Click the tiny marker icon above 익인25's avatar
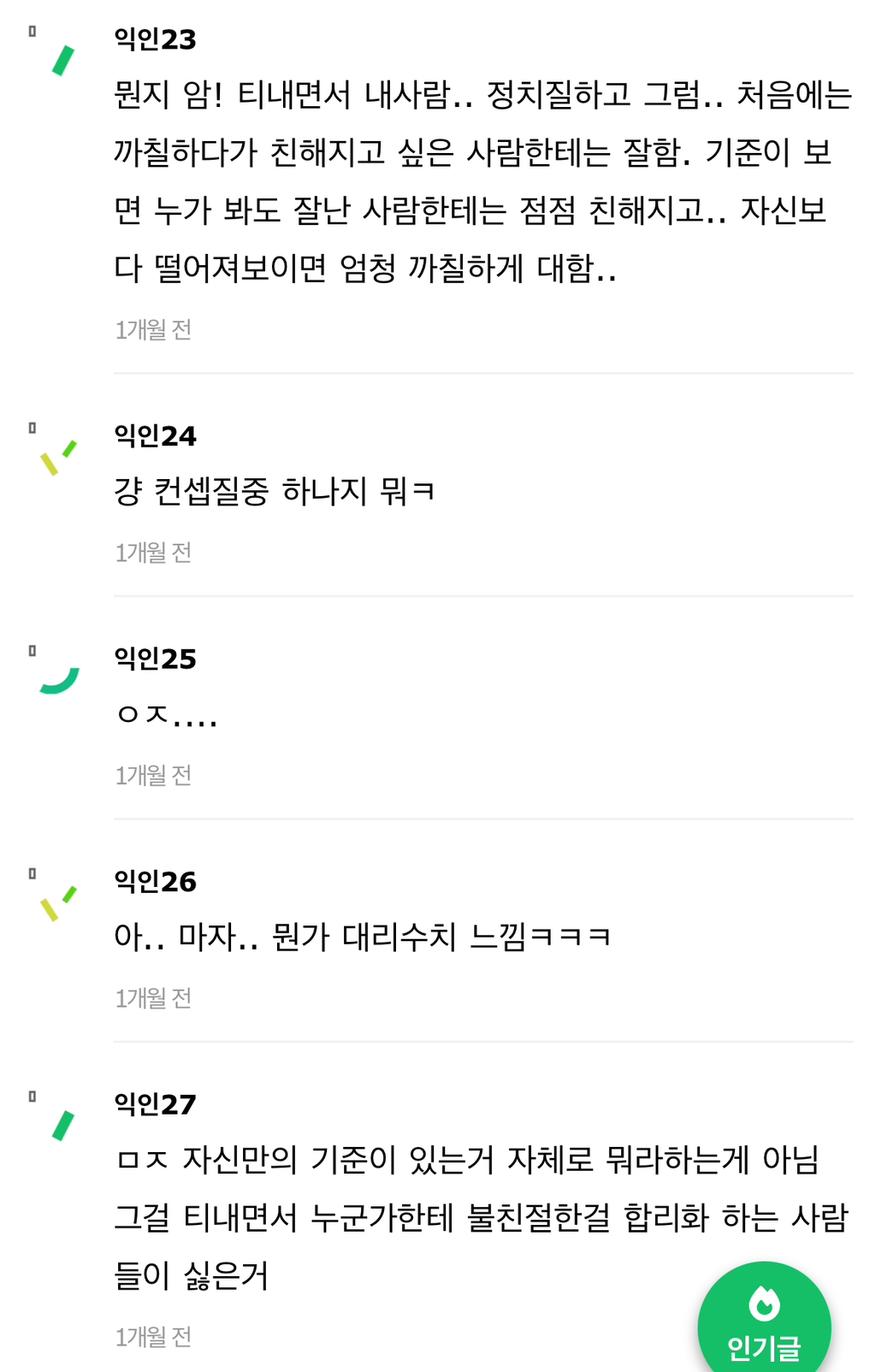Image resolution: width=876 pixels, height=1372 pixels. [33, 651]
